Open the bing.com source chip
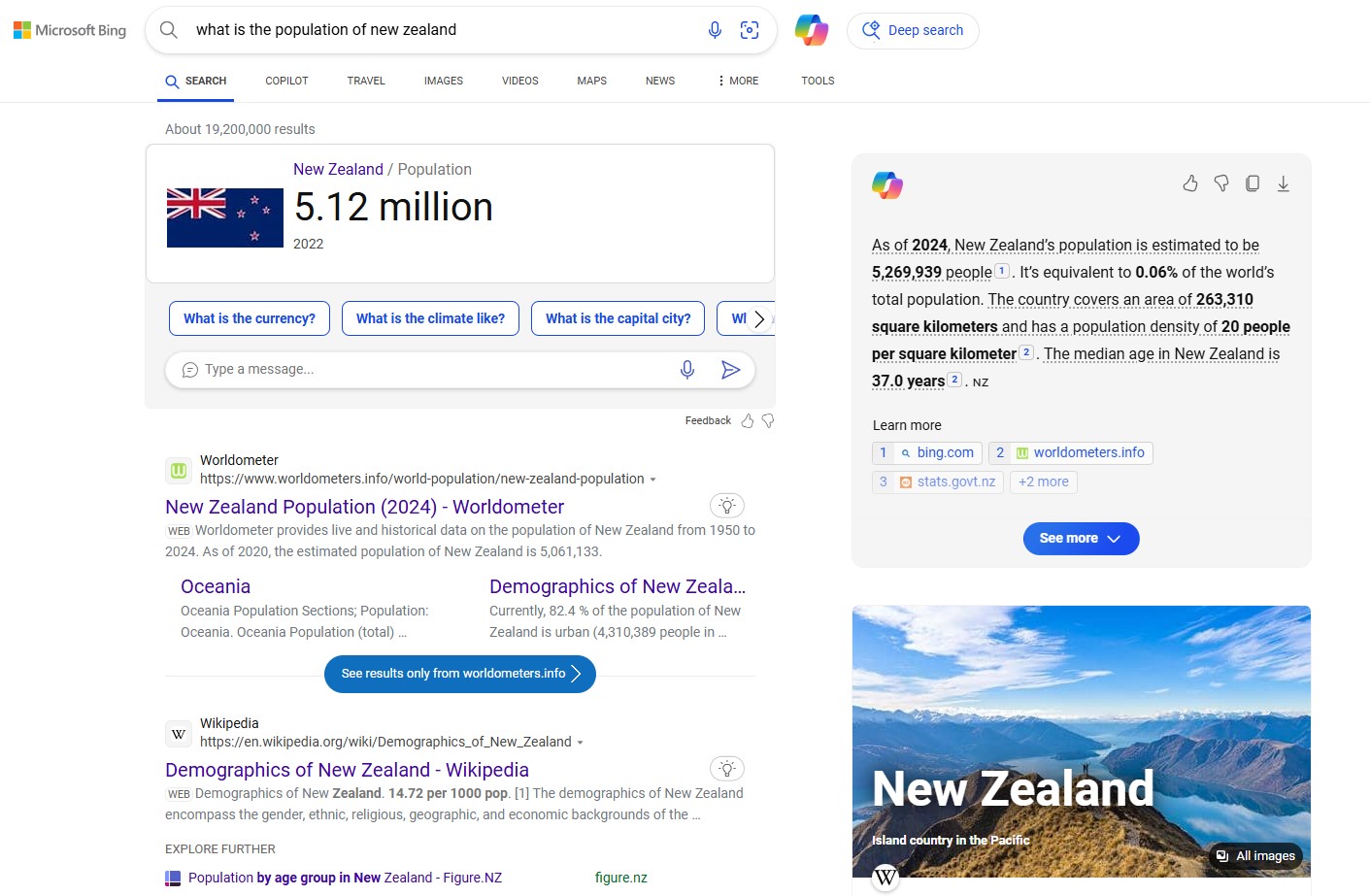The width and height of the screenshot is (1370, 896). point(927,452)
